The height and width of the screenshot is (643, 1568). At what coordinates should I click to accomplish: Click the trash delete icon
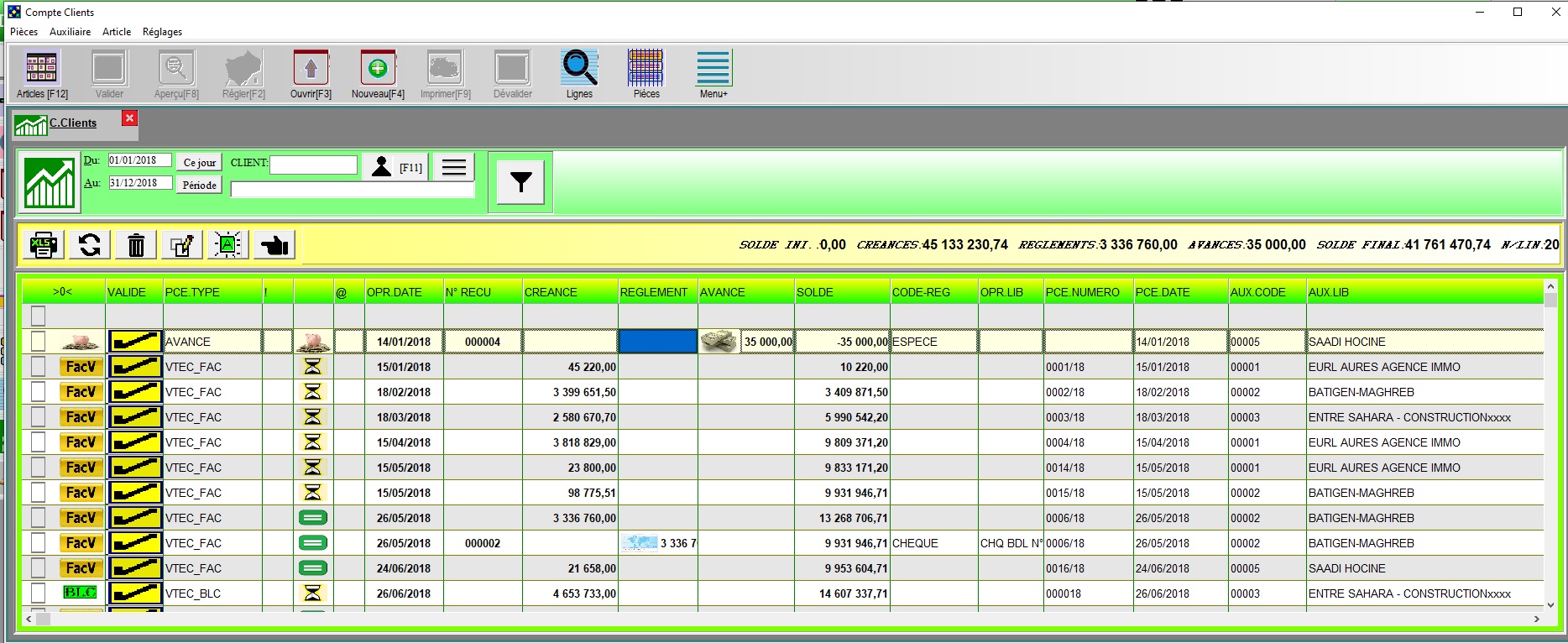136,245
